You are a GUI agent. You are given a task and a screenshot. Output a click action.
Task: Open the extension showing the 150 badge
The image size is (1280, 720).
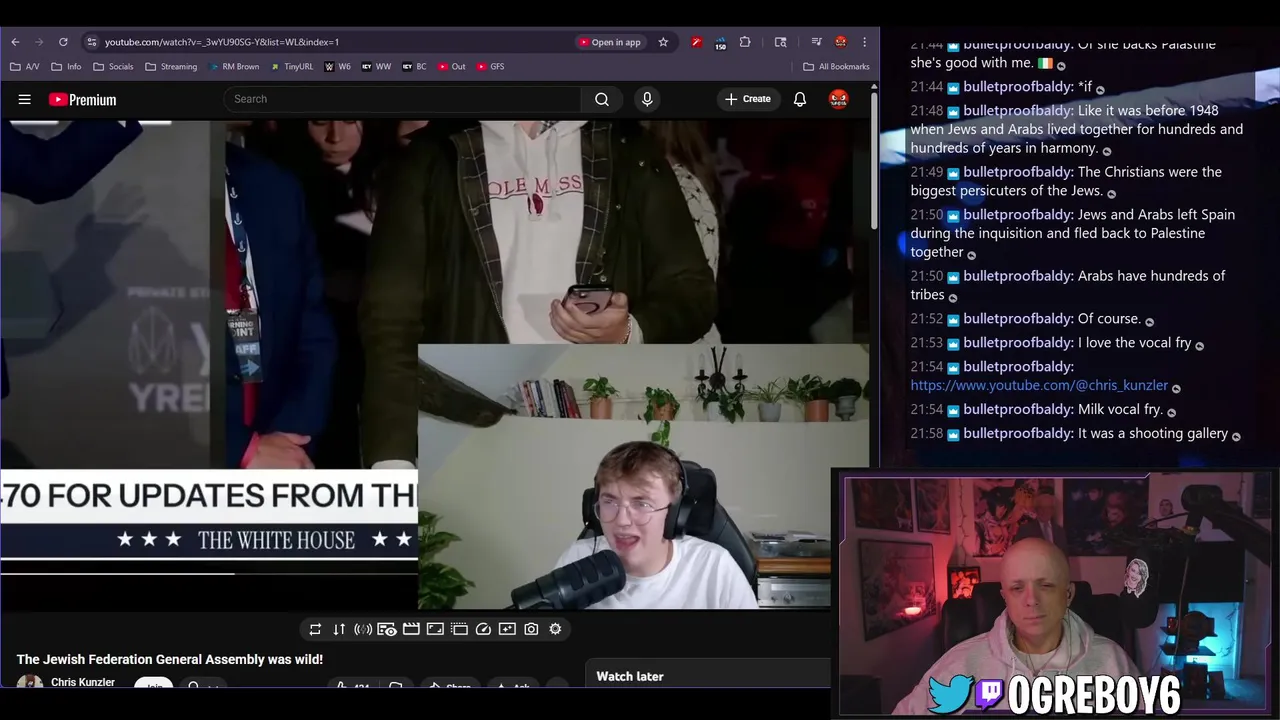[720, 43]
